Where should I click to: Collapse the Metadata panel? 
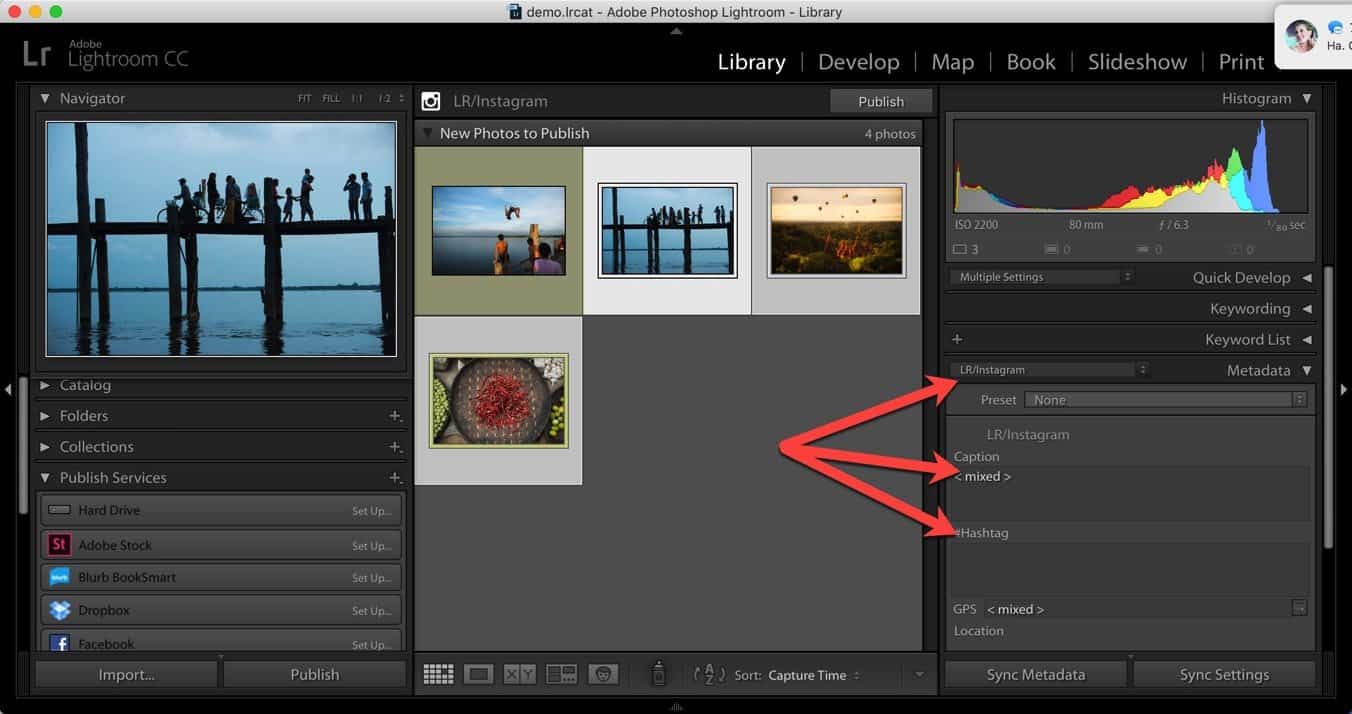(x=1307, y=371)
